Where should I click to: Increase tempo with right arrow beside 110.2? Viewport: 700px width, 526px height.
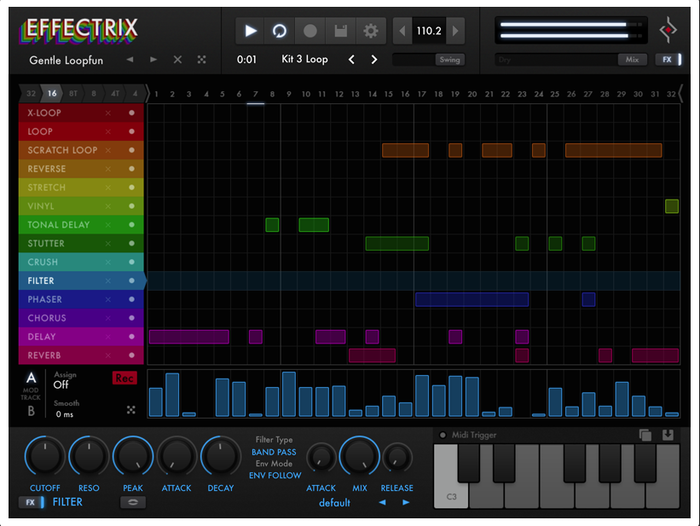coord(455,31)
